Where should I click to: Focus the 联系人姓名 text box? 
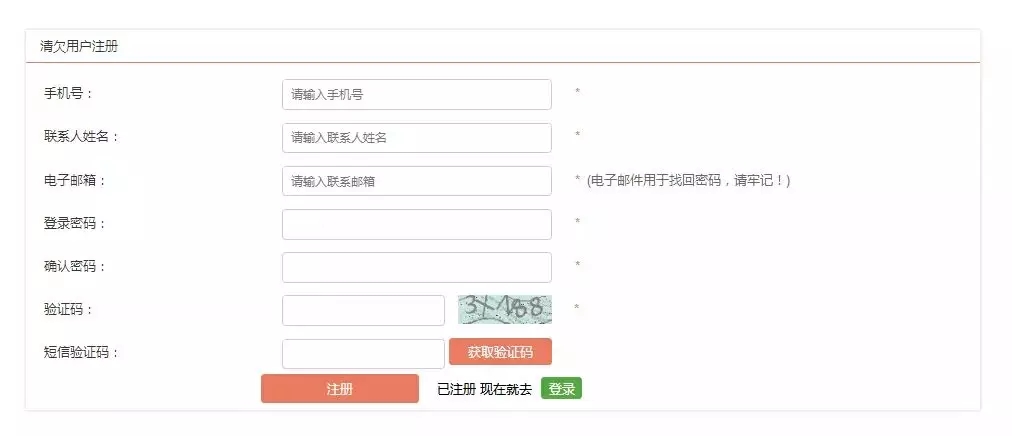point(416,137)
